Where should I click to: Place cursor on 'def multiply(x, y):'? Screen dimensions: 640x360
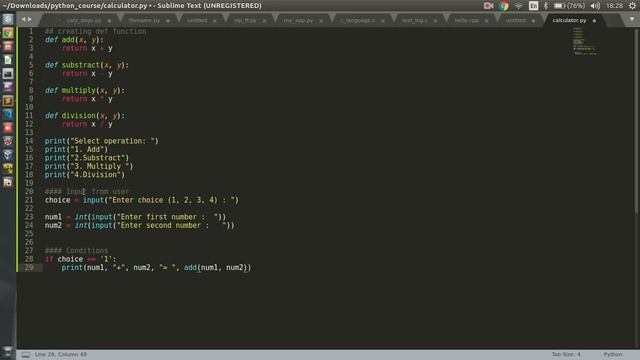(x=85, y=91)
